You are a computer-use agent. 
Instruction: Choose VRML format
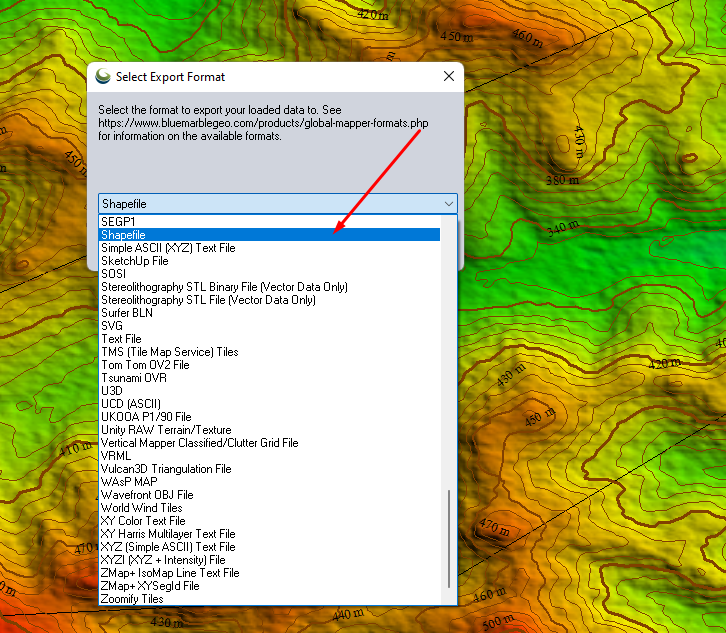pyautogui.click(x=270, y=456)
